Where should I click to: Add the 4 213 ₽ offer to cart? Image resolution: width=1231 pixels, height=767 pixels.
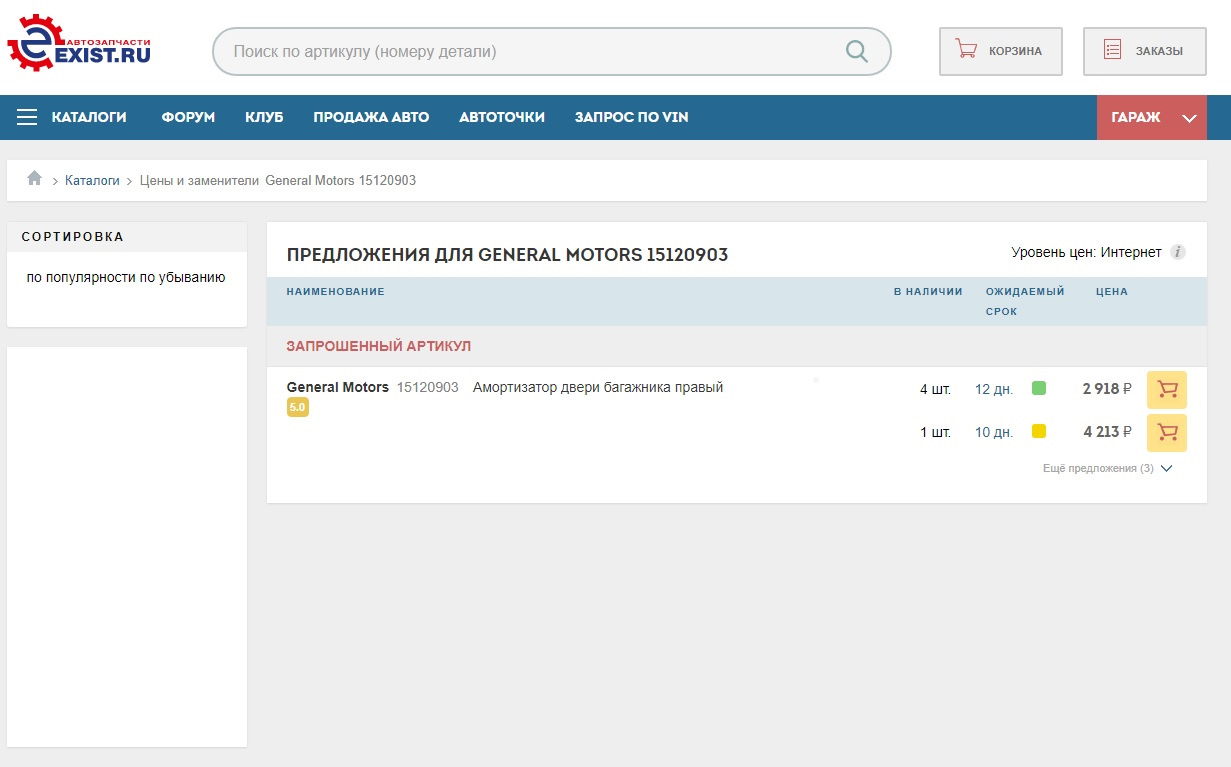click(1167, 433)
